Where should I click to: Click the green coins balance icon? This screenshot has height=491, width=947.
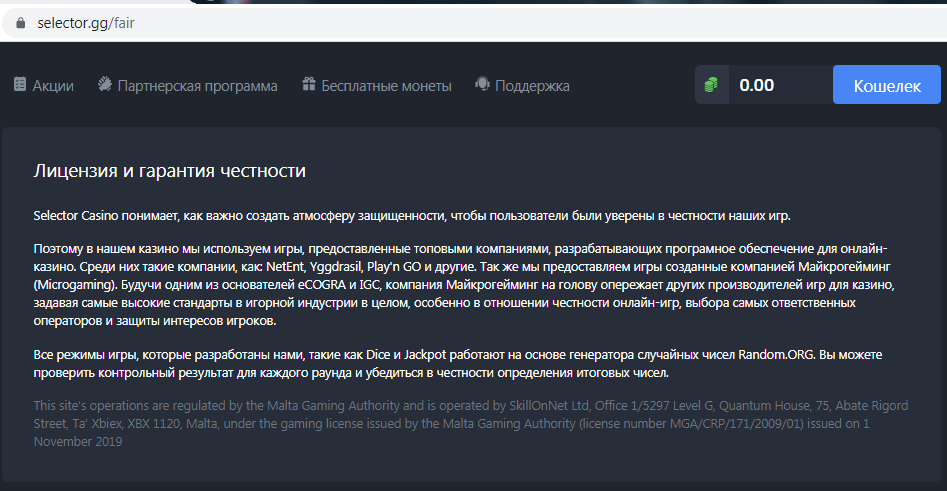(x=711, y=85)
